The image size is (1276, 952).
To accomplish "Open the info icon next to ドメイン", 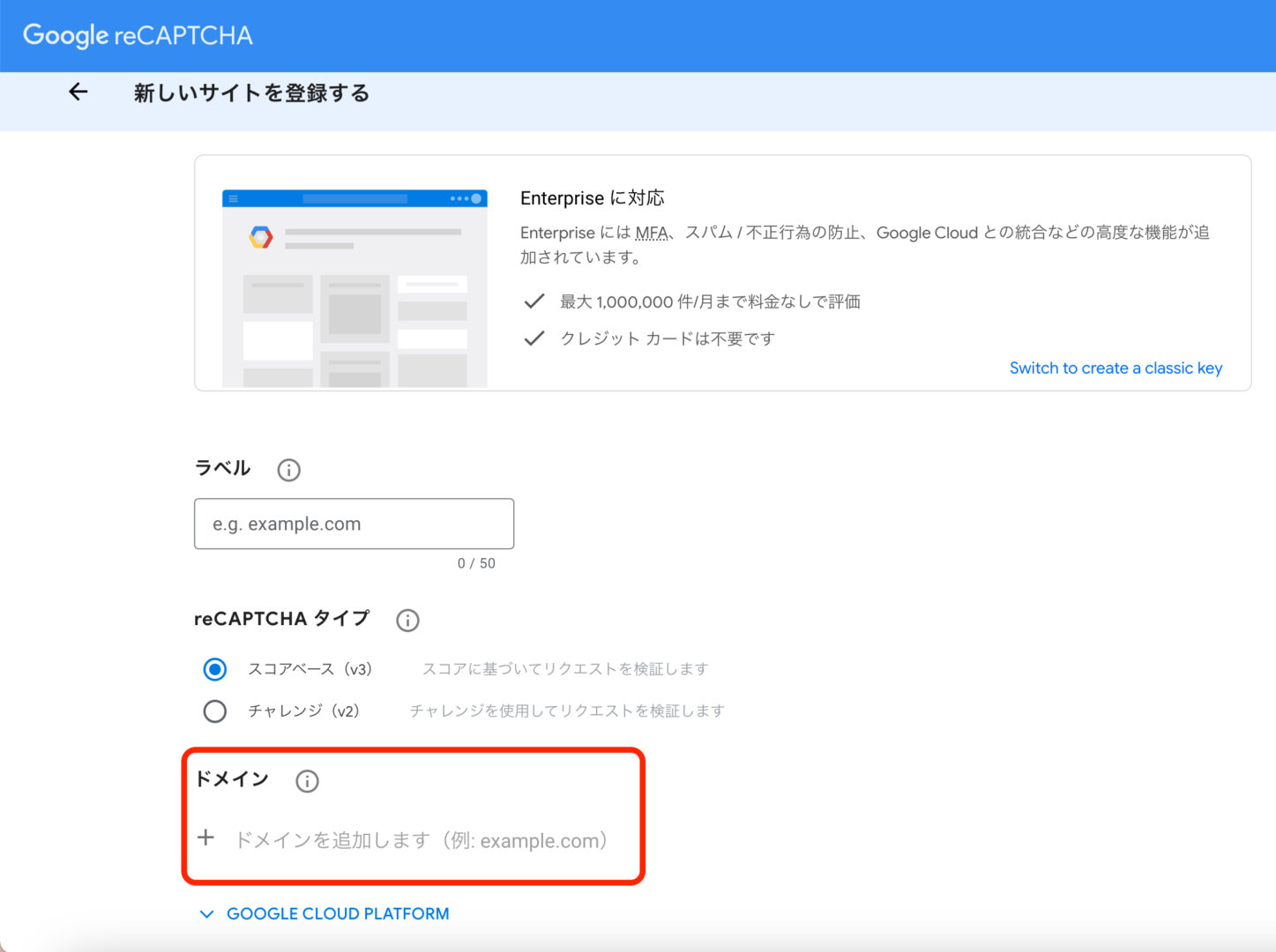I will (x=307, y=781).
